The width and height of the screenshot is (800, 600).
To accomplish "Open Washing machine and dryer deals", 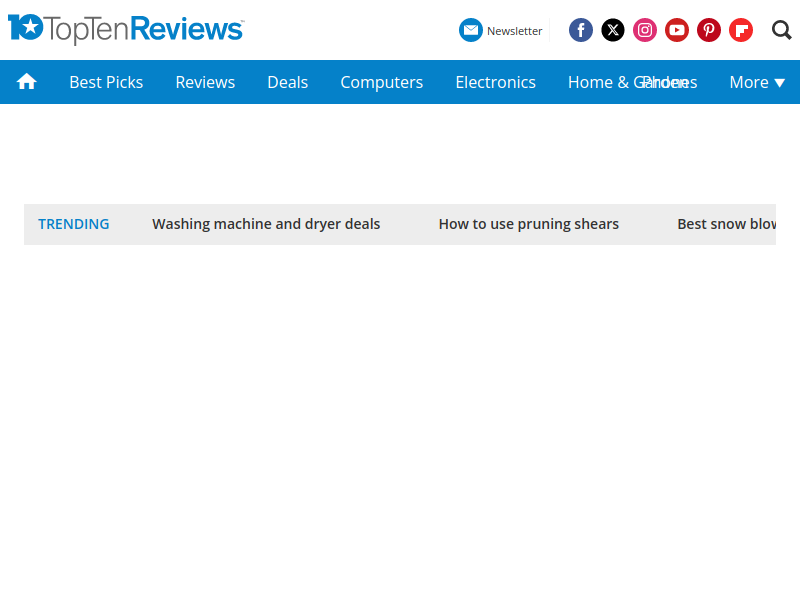I will point(266,224).
